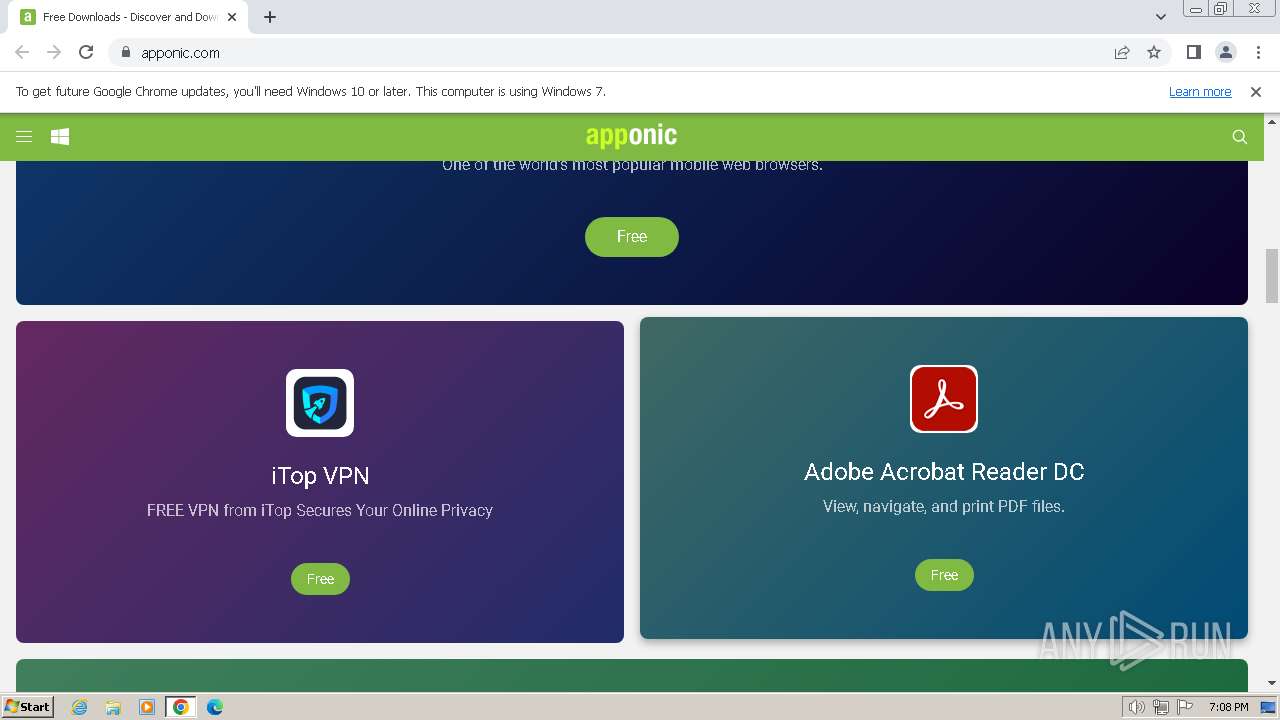The height and width of the screenshot is (720, 1280).
Task: Launch Internet Explorer from taskbar
Action: [x=80, y=707]
